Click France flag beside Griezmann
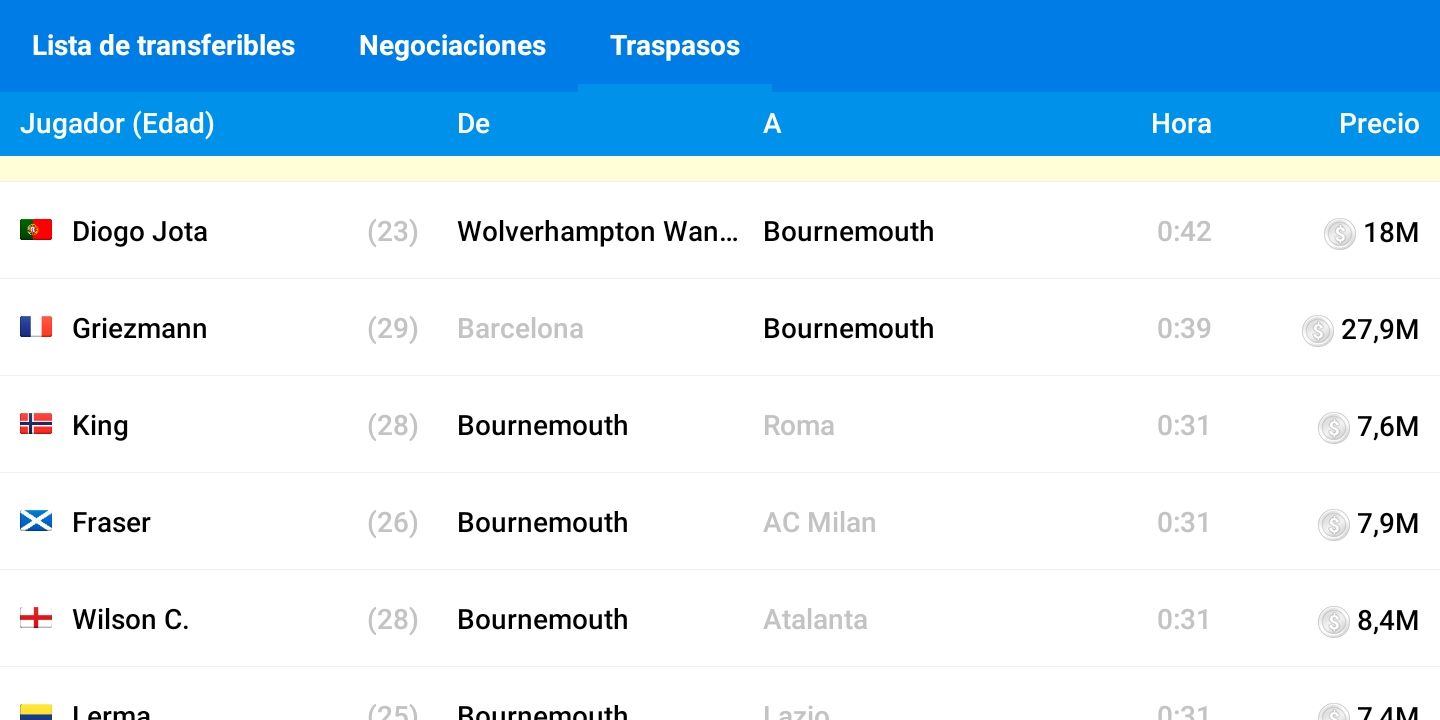This screenshot has width=1440, height=720. [36, 327]
